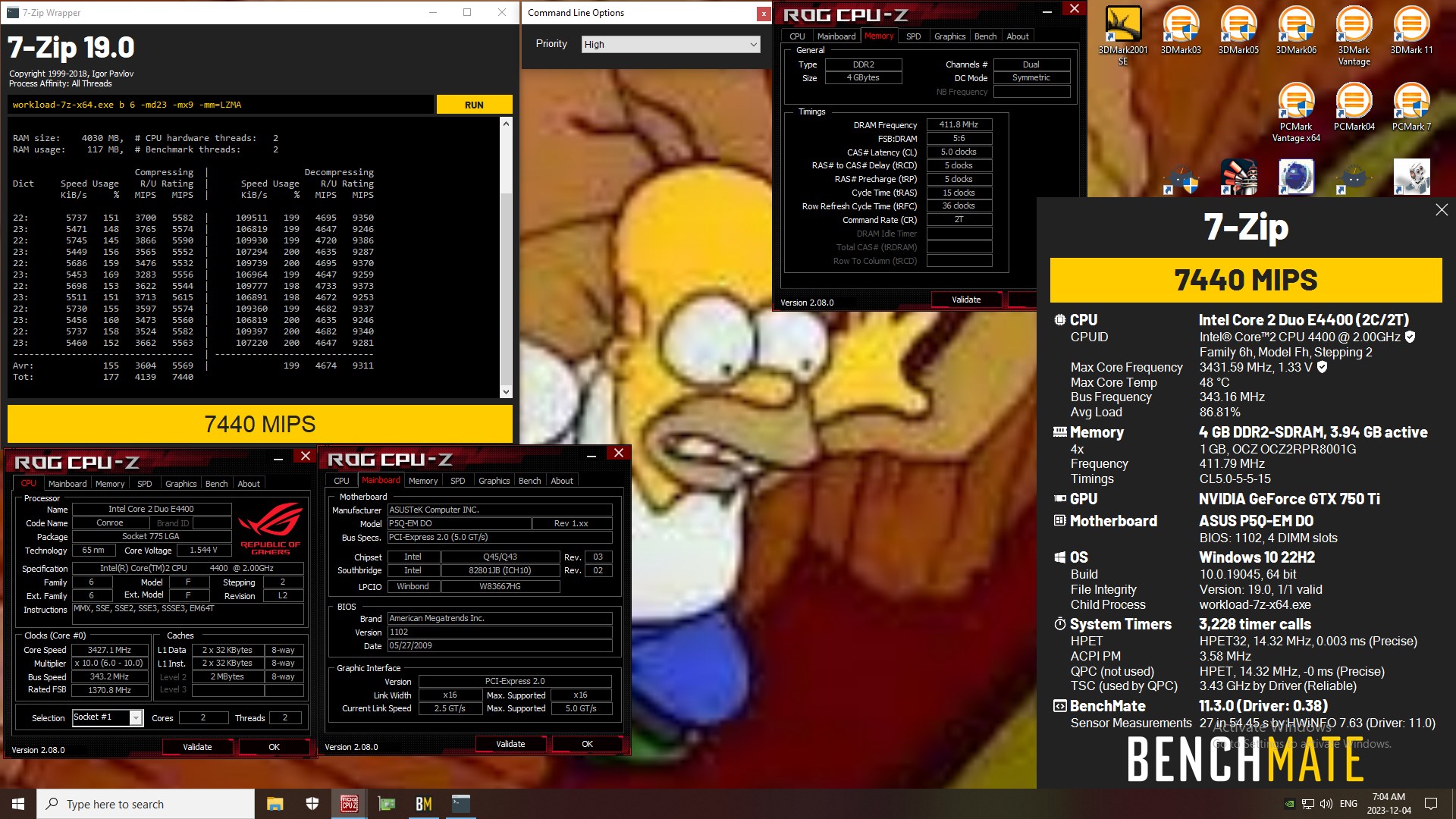Click the 7-Zip command line input field
The width and height of the screenshot is (1456, 819).
(x=221, y=105)
